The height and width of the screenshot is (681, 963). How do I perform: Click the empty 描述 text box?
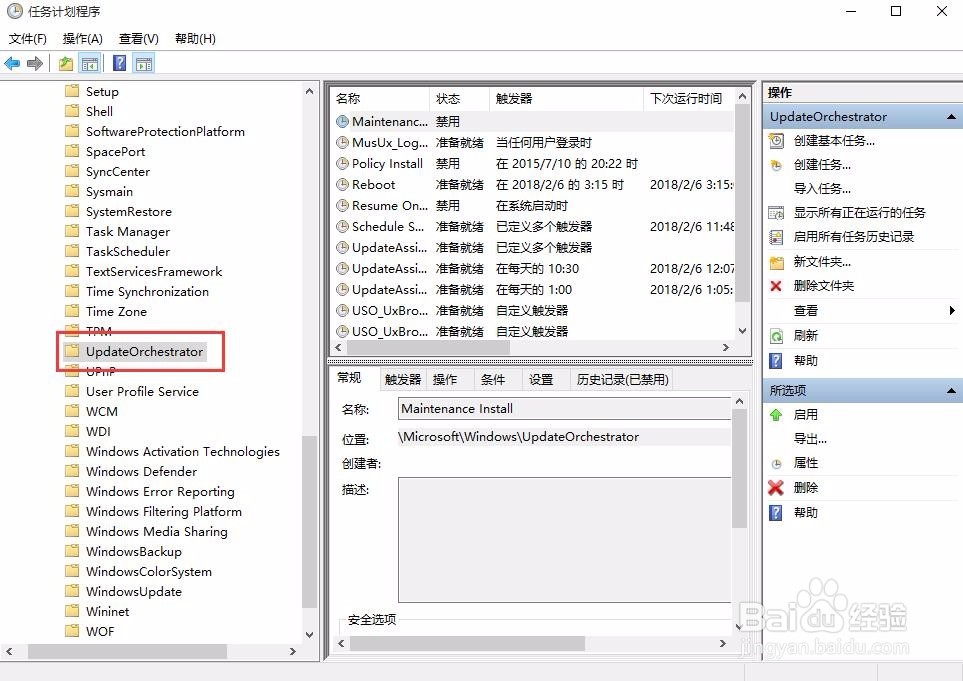564,540
